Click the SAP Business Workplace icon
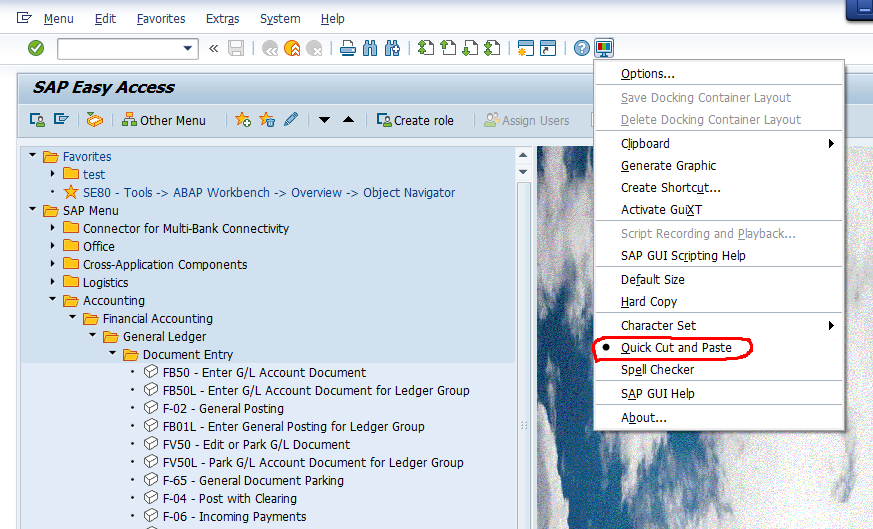Viewport: 873px width, 529px height. pyautogui.click(x=95, y=120)
